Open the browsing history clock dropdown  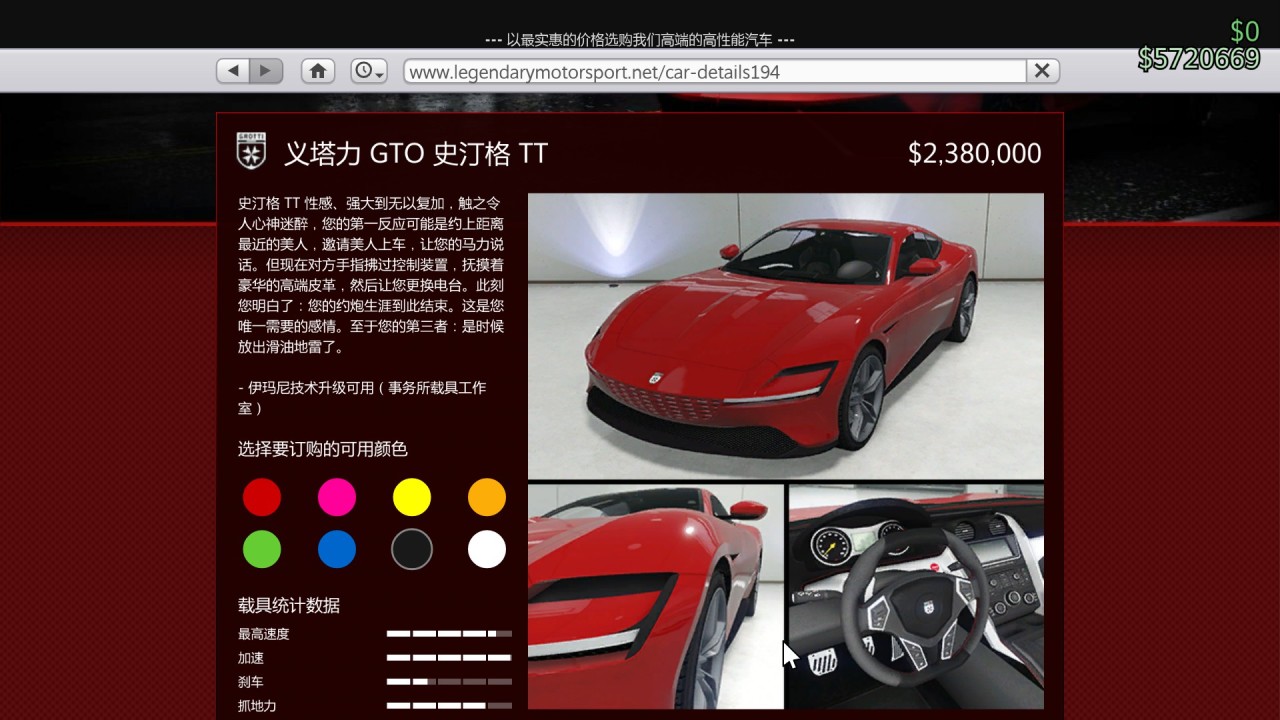tap(369, 71)
